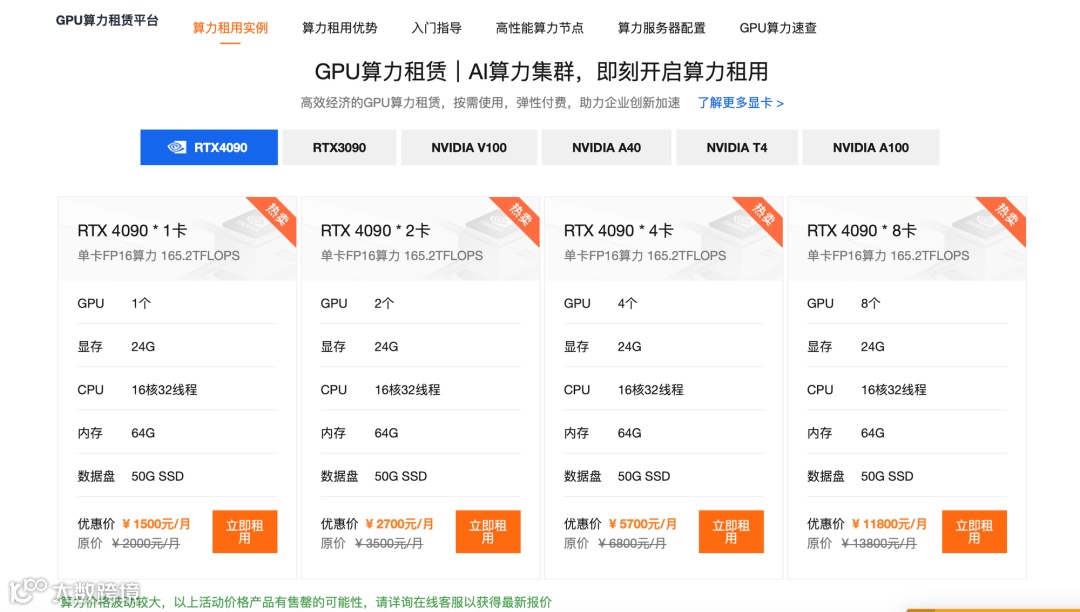This screenshot has width=1080, height=612.
Task: Switch to the NVIDIA T4 tab
Action: click(x=736, y=147)
